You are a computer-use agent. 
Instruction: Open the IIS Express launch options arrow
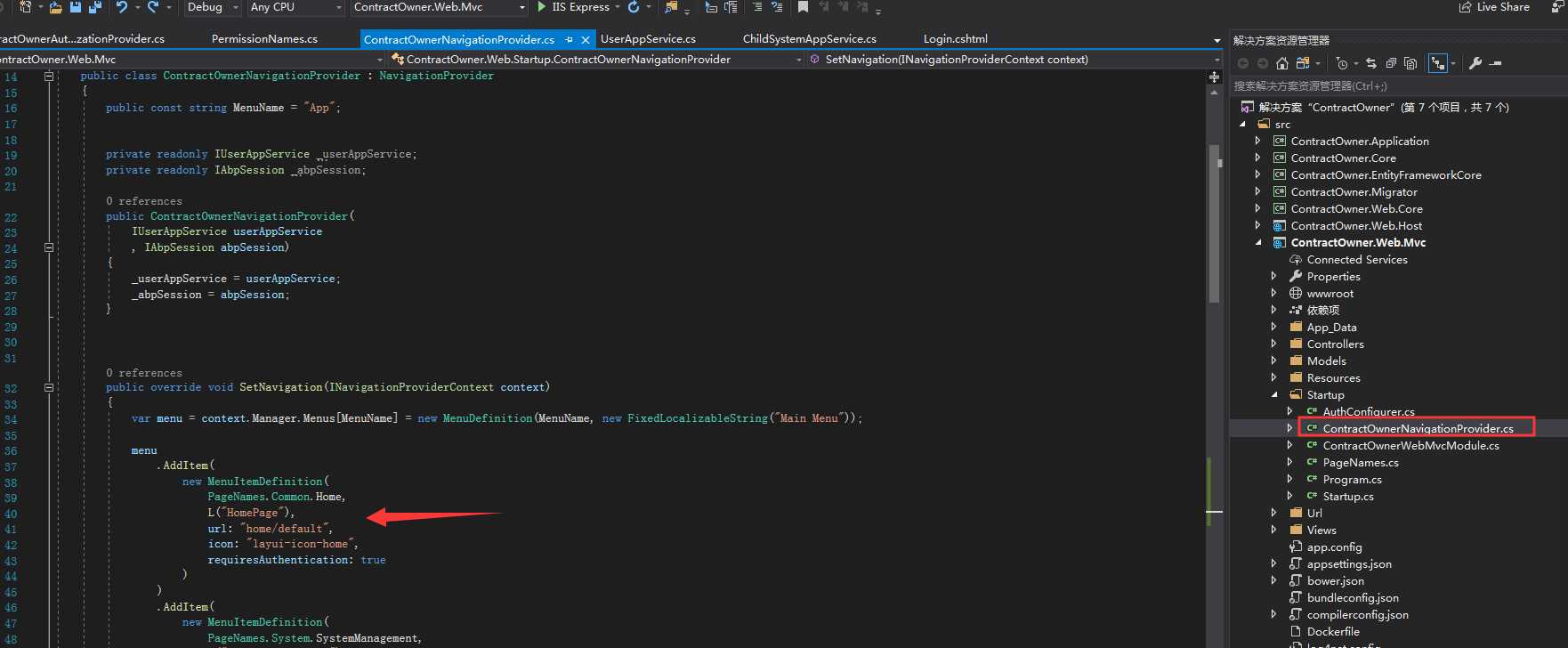click(x=618, y=7)
